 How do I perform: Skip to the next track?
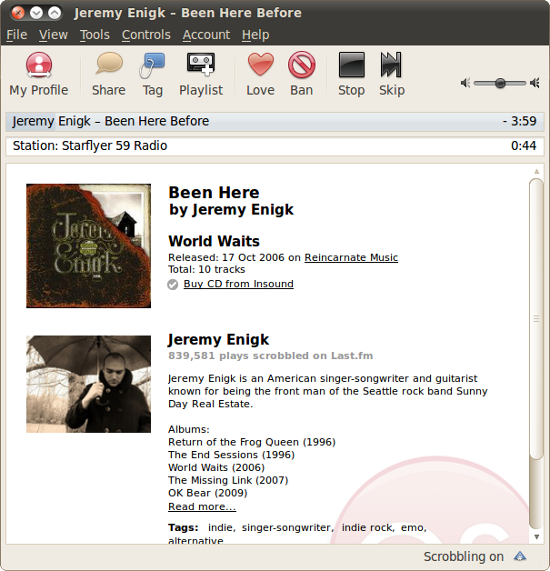click(x=392, y=75)
